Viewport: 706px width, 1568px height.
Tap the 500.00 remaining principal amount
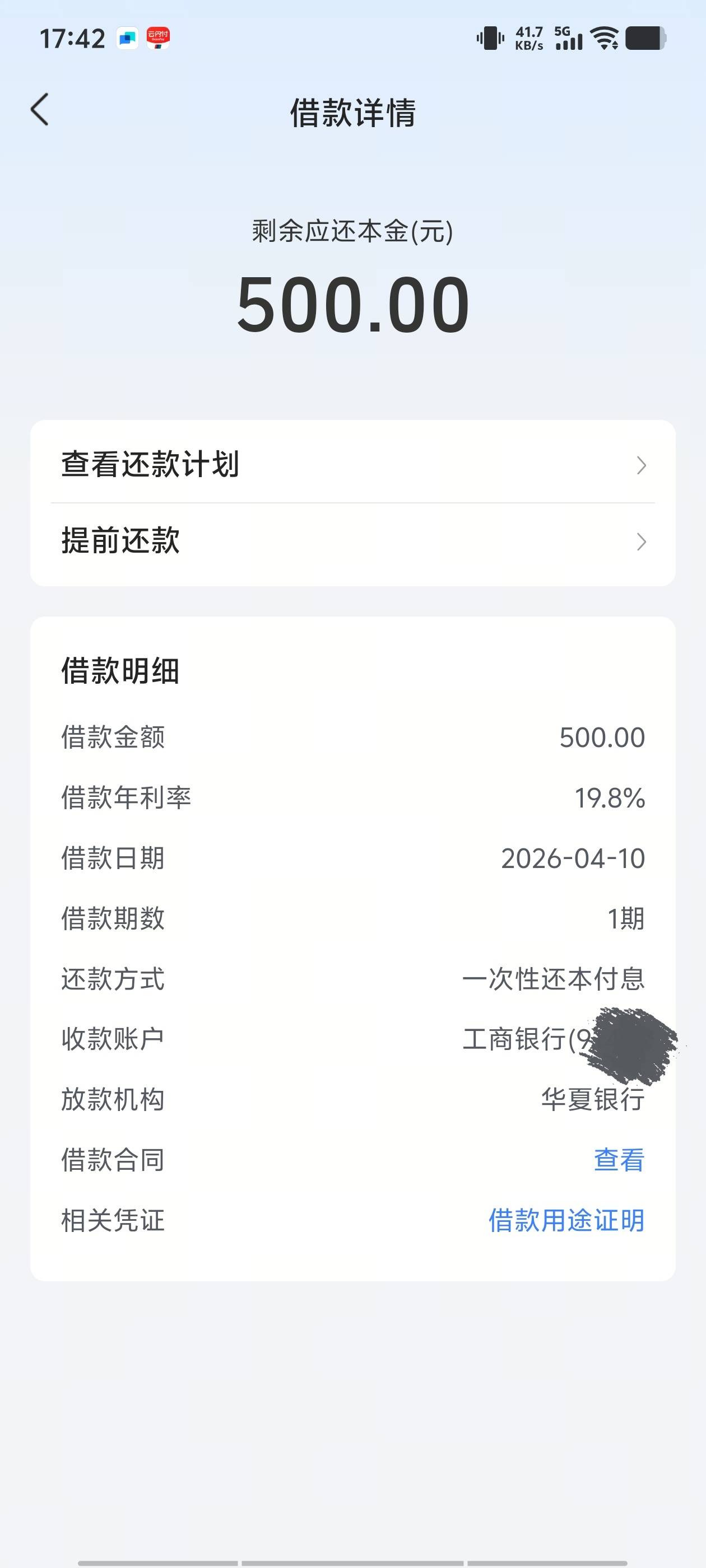[x=352, y=304]
